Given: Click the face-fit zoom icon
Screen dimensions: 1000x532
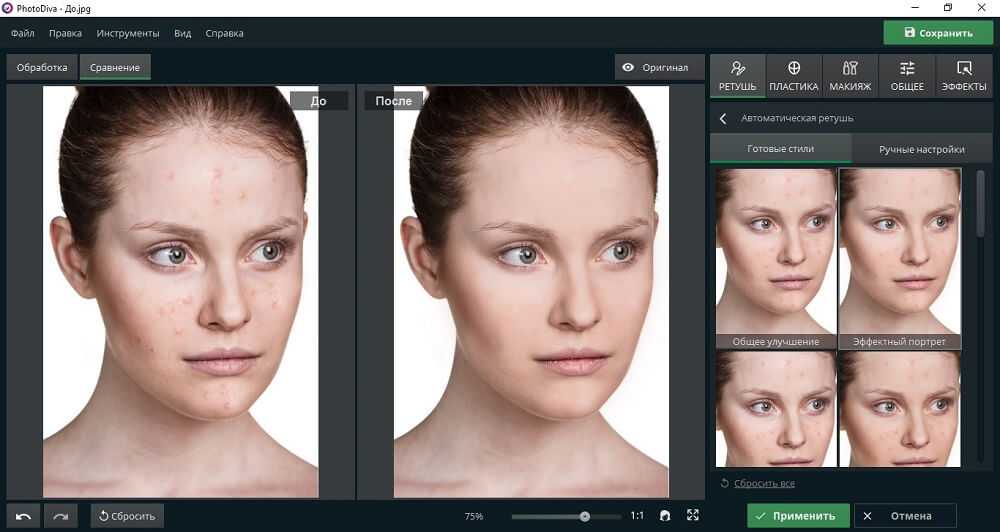Looking at the screenshot, I should [x=665, y=516].
